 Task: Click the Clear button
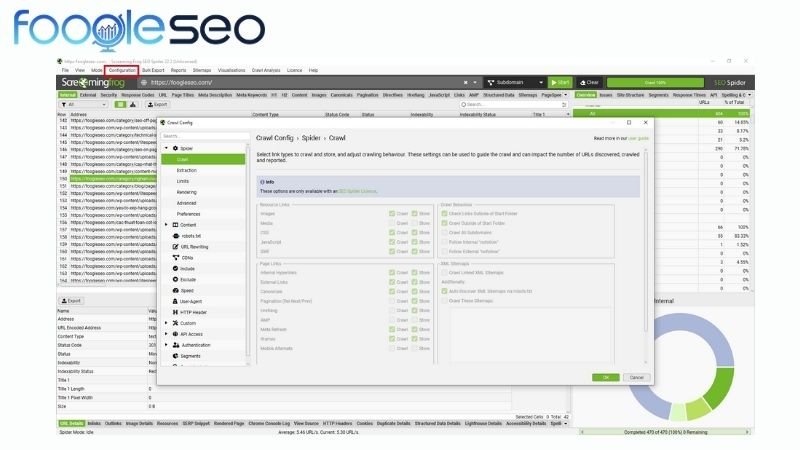[x=589, y=83]
